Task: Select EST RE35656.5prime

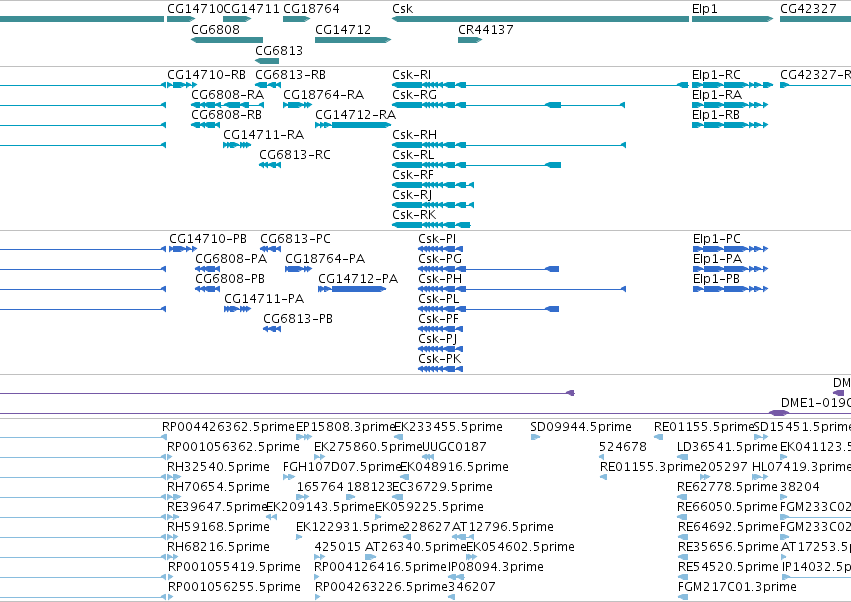Action: (728, 547)
